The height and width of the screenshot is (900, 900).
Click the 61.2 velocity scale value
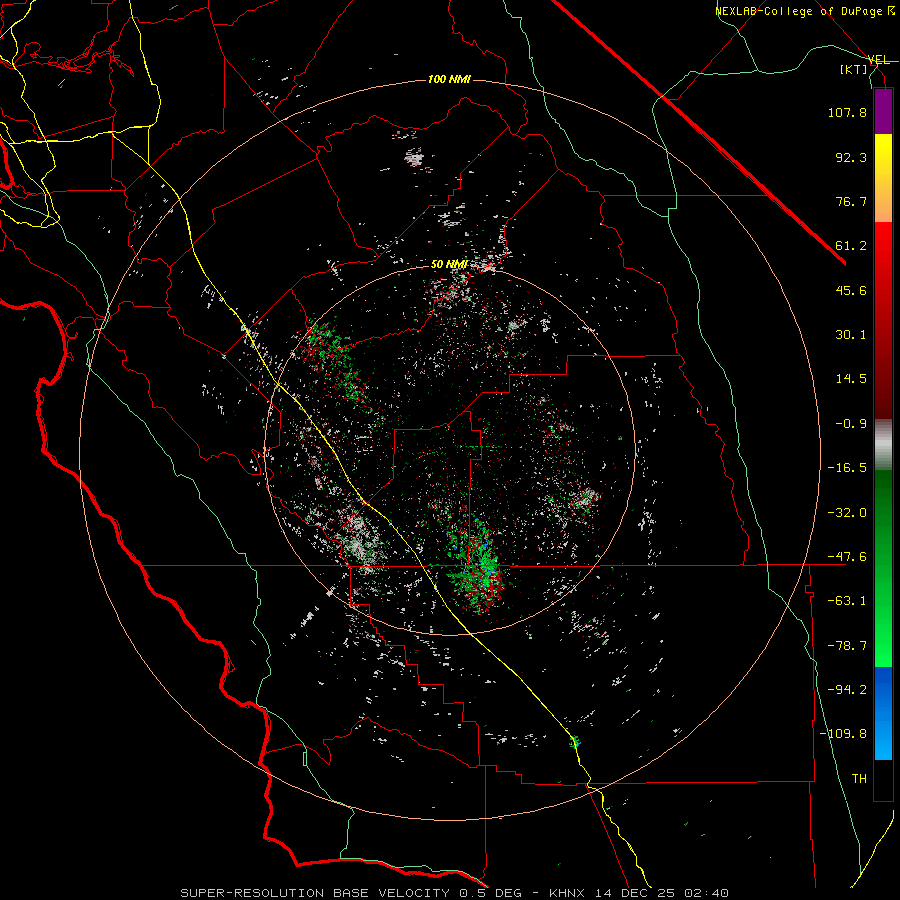pos(851,246)
